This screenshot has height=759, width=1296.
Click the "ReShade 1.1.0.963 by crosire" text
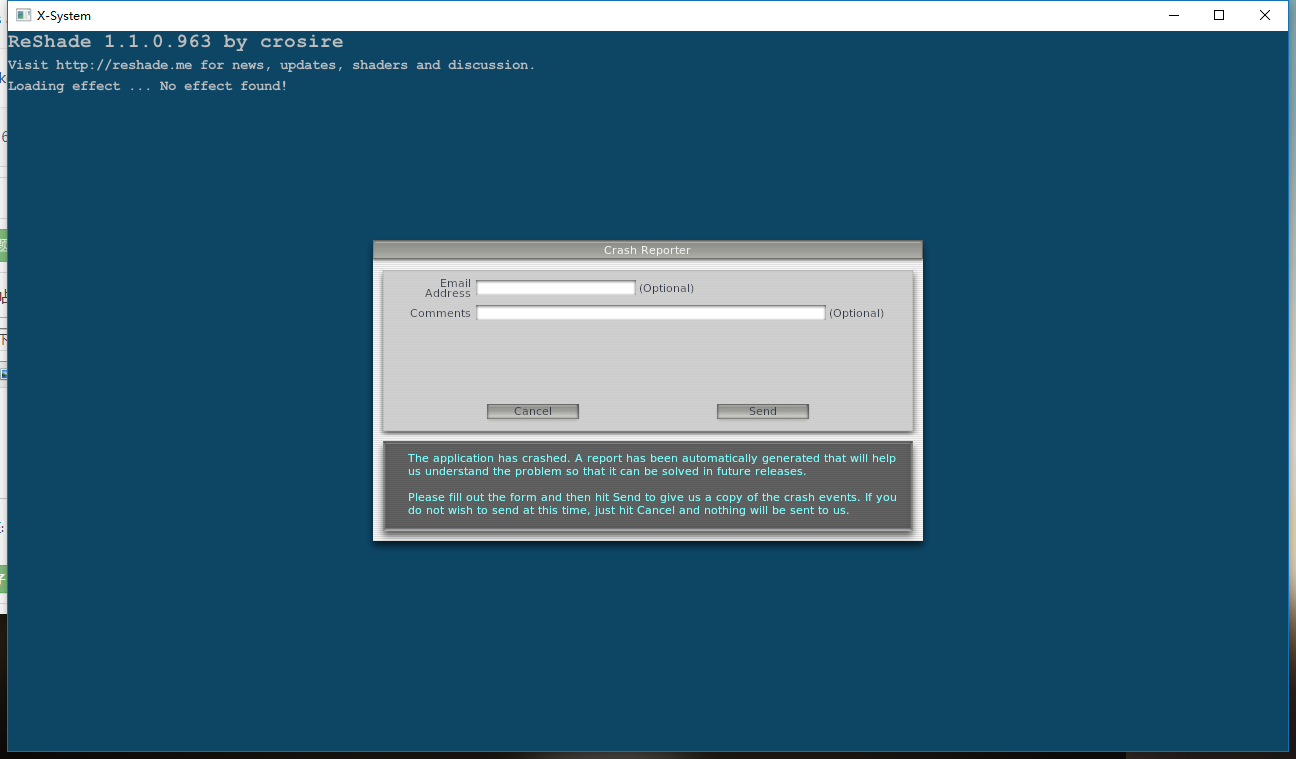point(175,42)
